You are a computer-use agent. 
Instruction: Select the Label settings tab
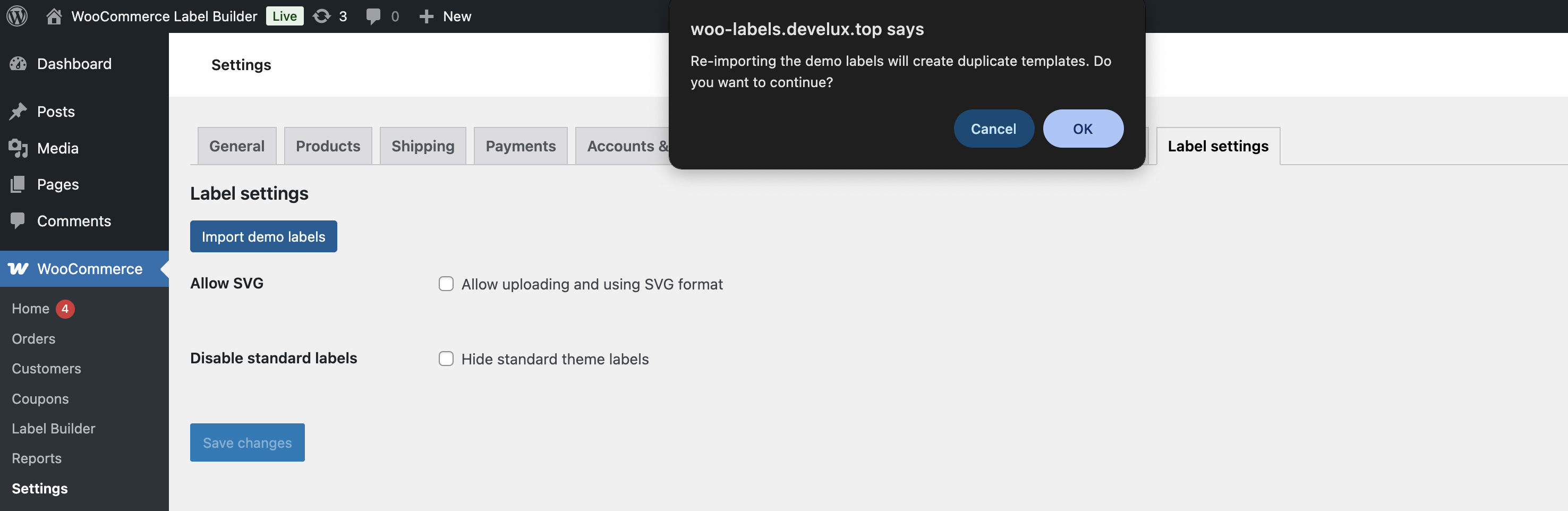coord(1218,146)
